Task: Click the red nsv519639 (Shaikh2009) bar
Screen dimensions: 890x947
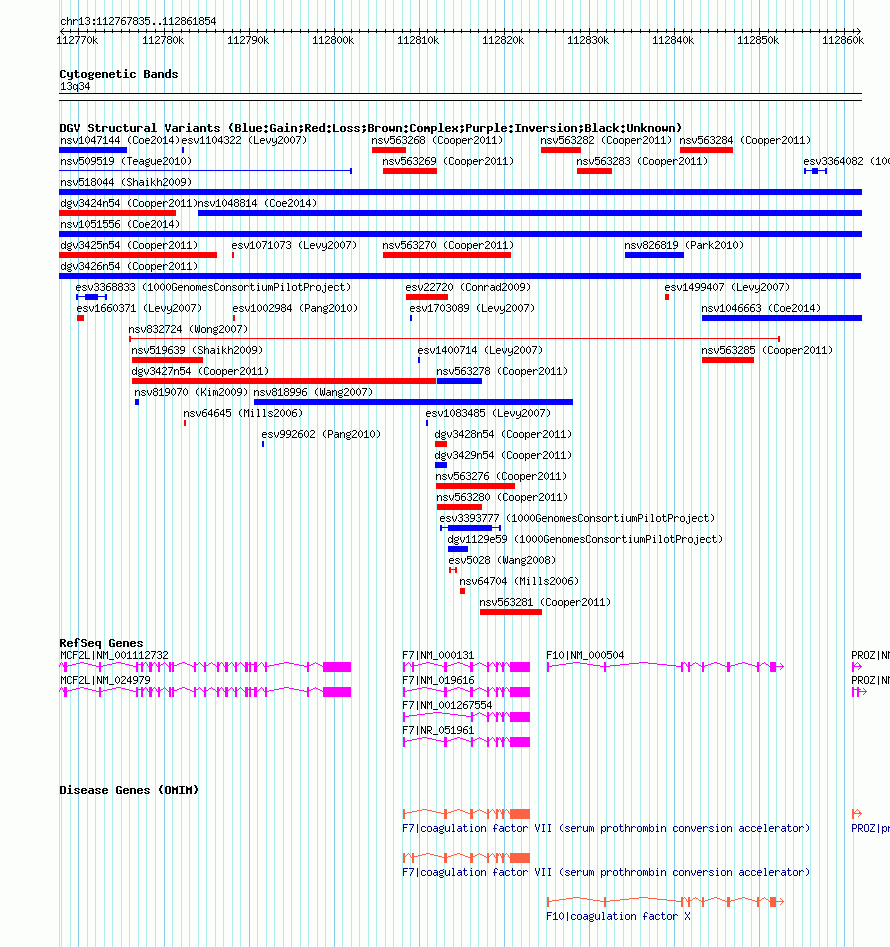Action: point(167,360)
